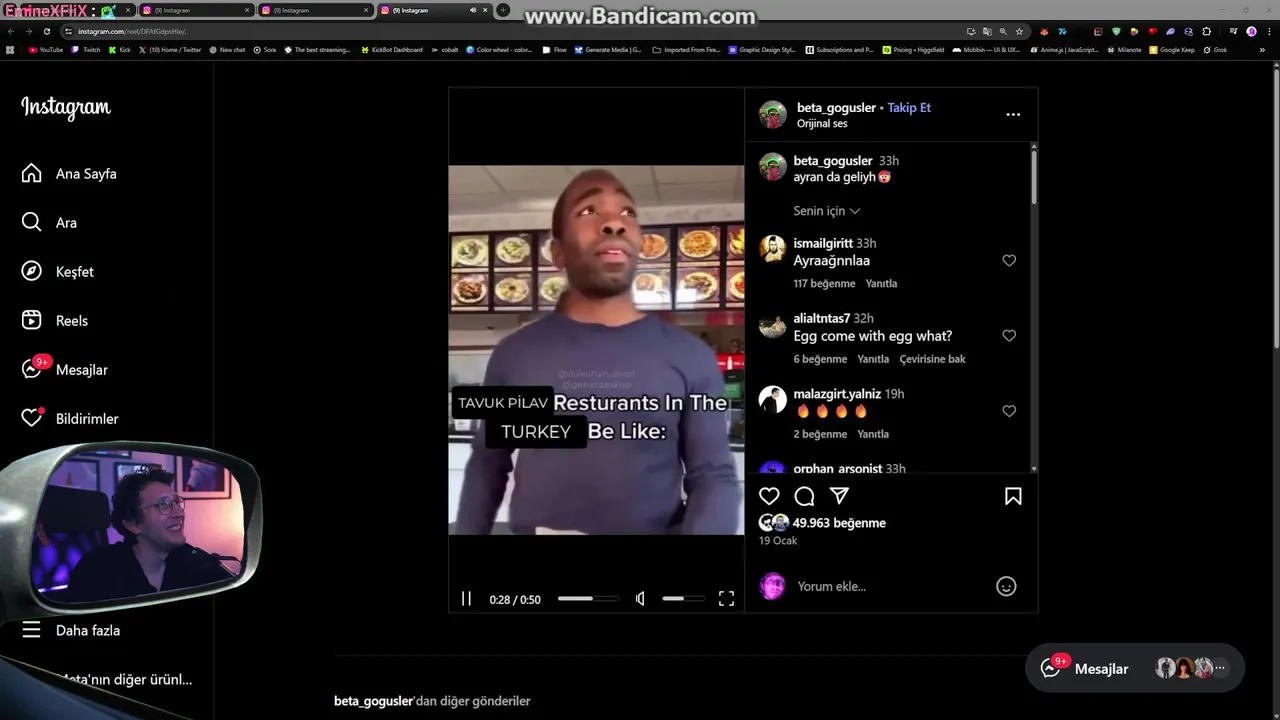Screen dimensions: 1280x720
Task: Bookmark this page with star icon
Action: click(1019, 31)
